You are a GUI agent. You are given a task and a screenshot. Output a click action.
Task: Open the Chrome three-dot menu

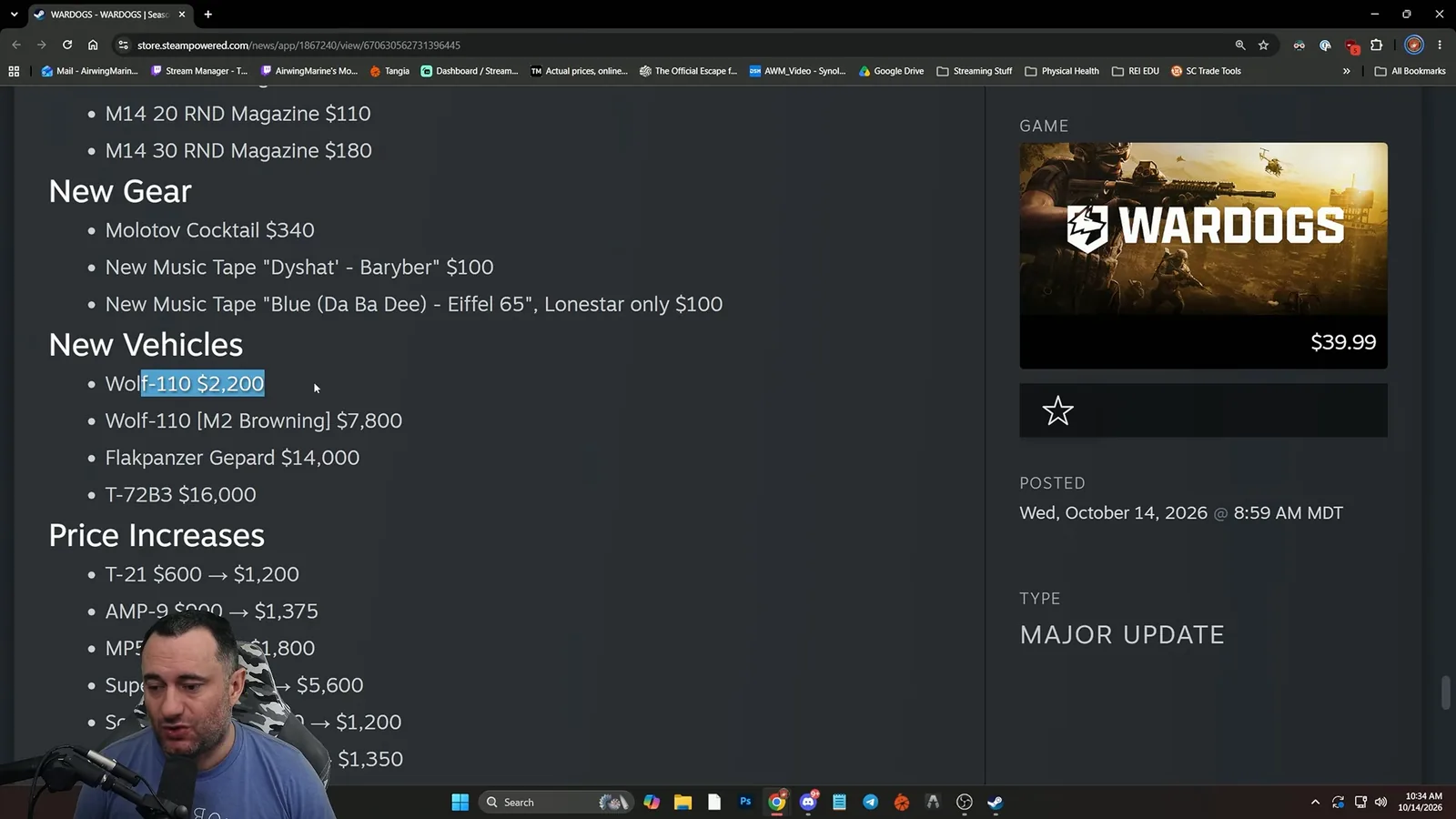pyautogui.click(x=1440, y=45)
